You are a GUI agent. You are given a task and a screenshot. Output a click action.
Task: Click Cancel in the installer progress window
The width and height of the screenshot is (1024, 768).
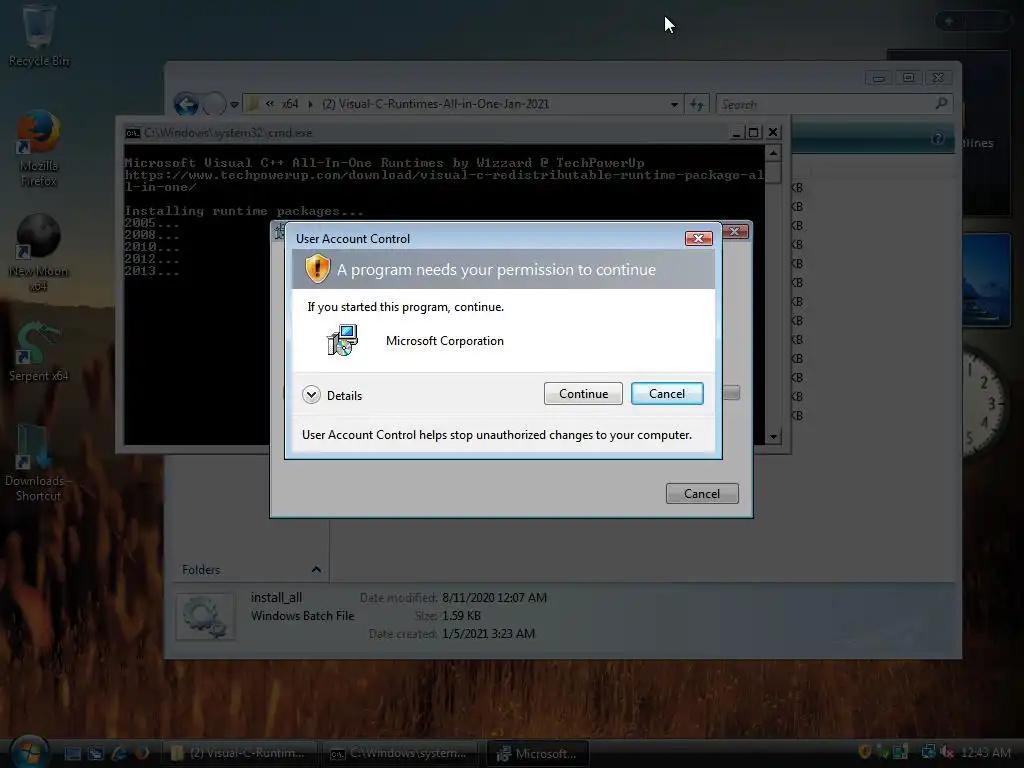click(702, 494)
